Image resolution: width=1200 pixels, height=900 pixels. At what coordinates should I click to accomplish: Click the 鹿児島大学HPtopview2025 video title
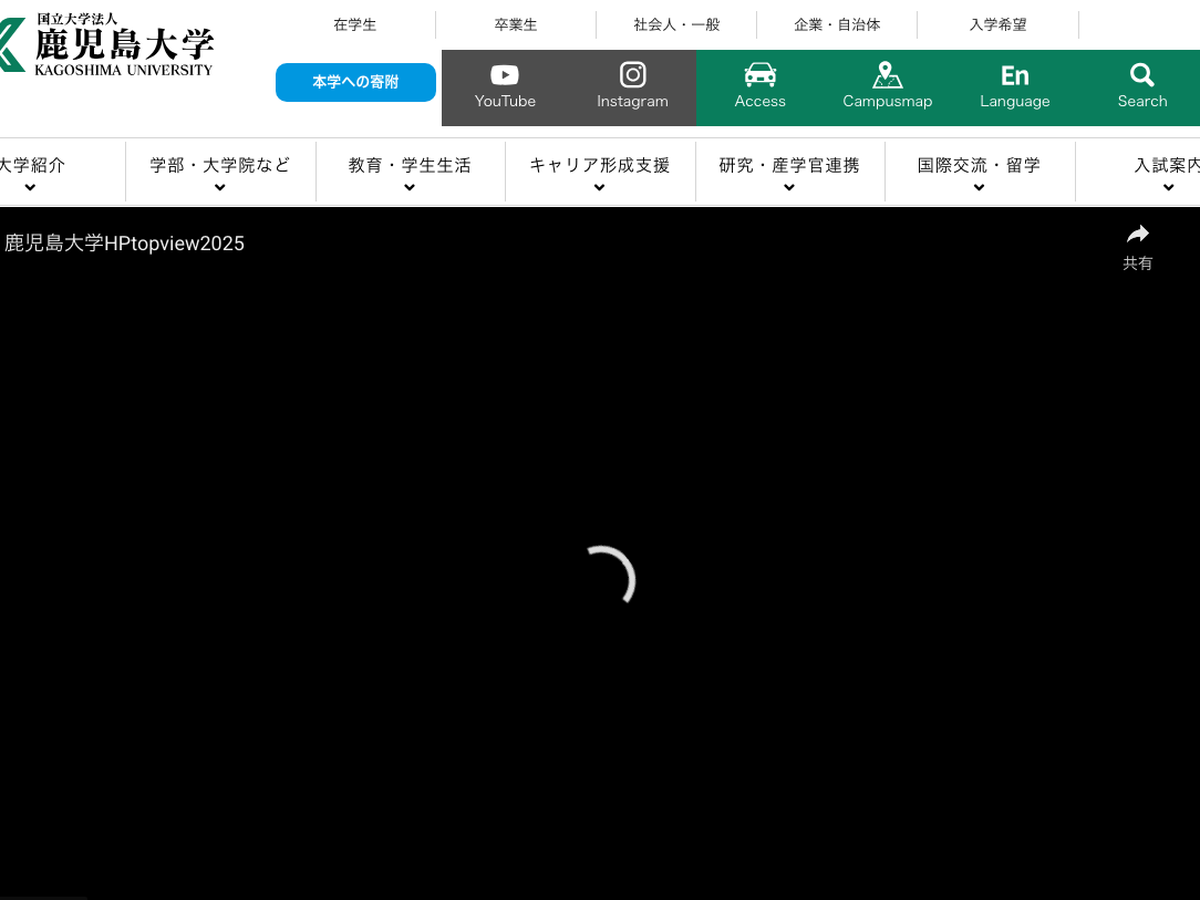125,243
